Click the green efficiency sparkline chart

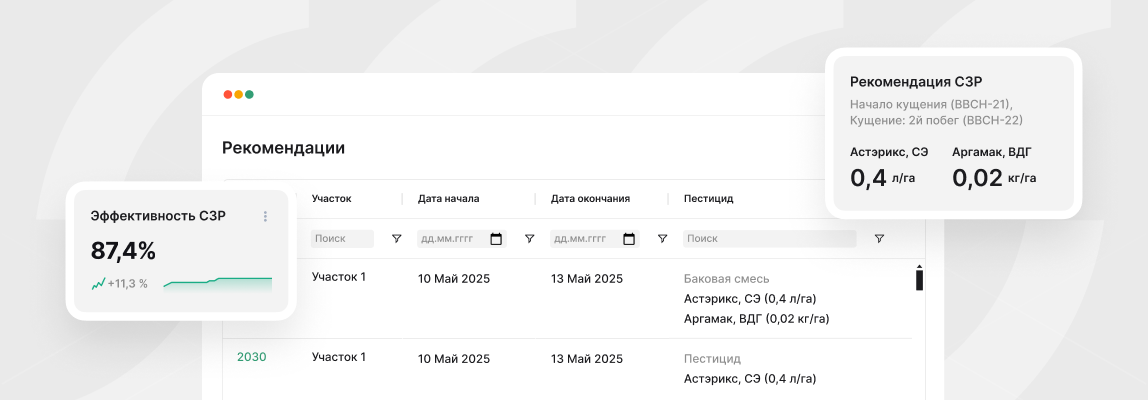coord(217,283)
